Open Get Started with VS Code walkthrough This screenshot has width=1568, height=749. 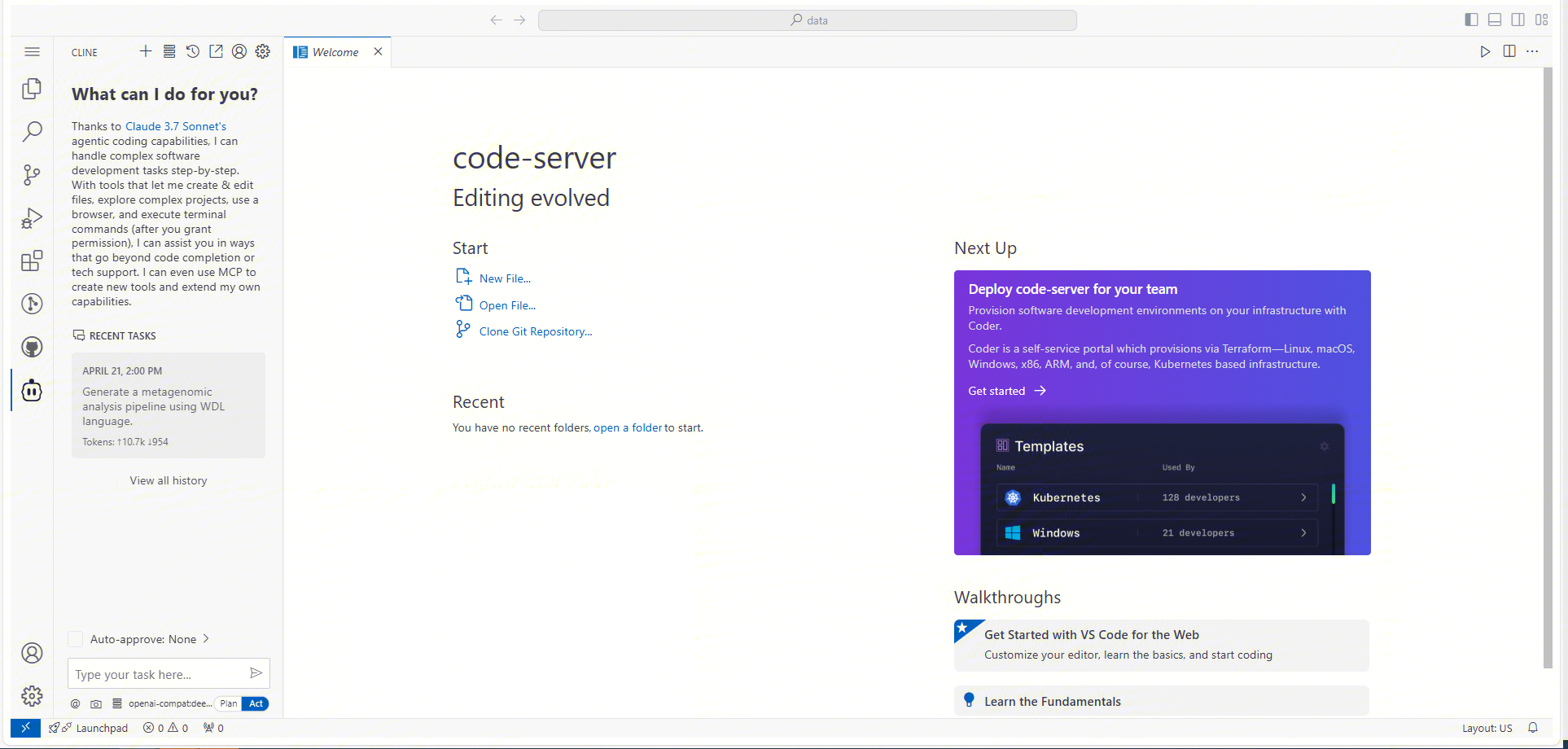click(1162, 646)
